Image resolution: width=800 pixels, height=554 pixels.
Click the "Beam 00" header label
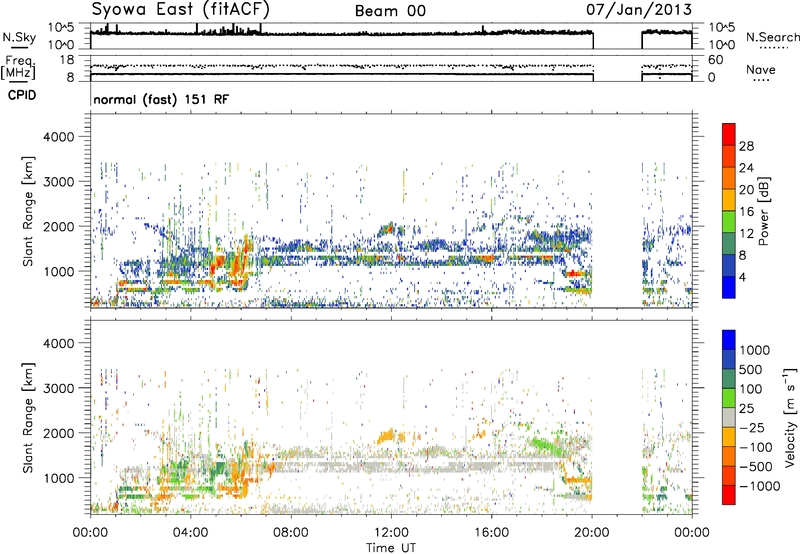tap(390, 11)
